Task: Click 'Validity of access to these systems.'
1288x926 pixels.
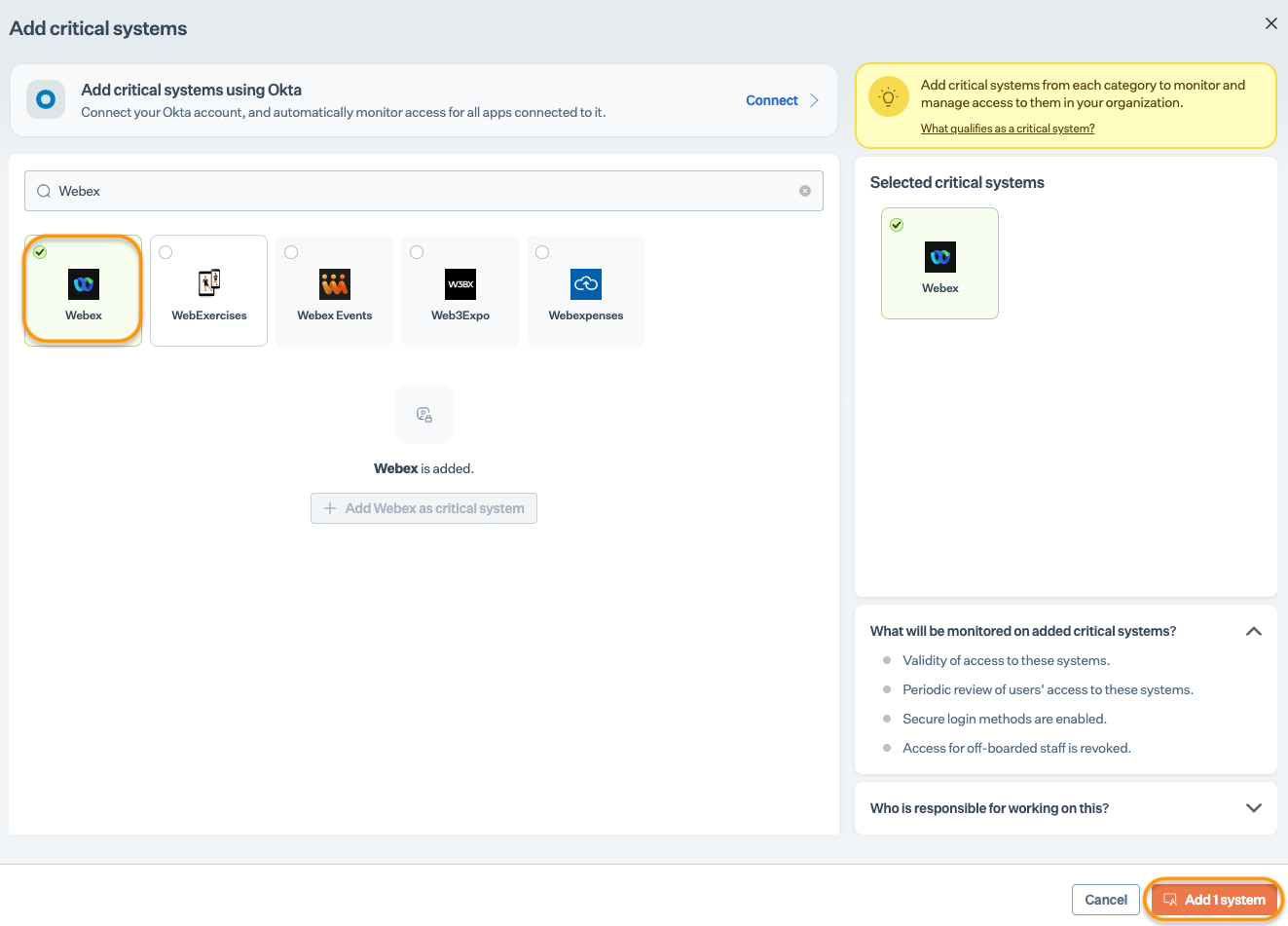Action: click(1006, 660)
